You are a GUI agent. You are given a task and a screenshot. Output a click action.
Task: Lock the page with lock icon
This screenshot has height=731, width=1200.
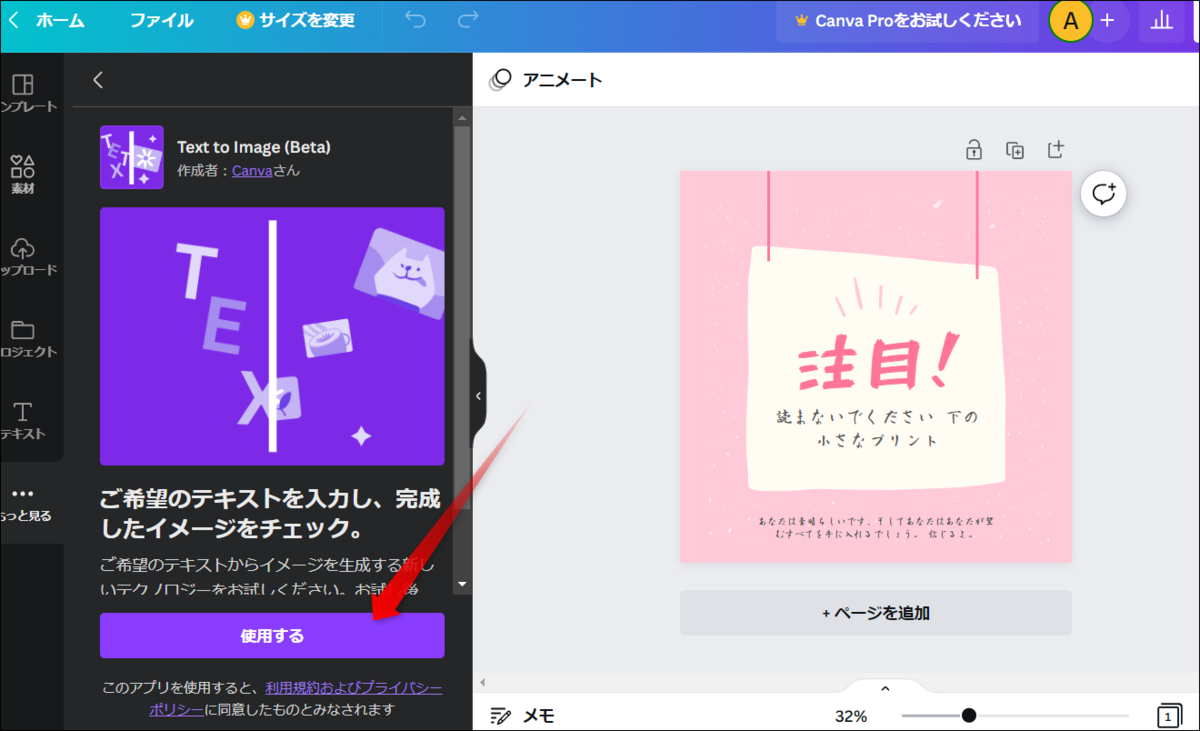point(973,150)
